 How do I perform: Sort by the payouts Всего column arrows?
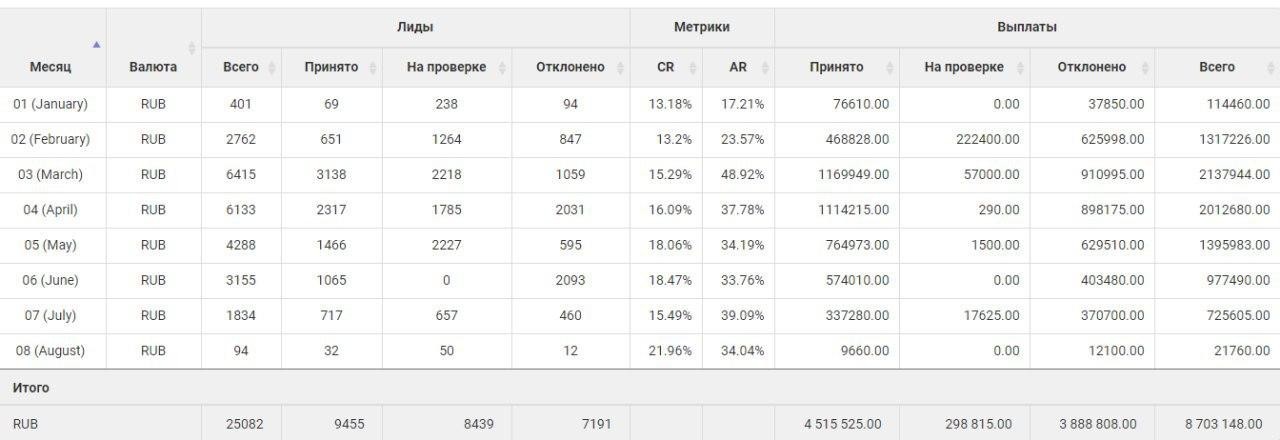point(1270,67)
